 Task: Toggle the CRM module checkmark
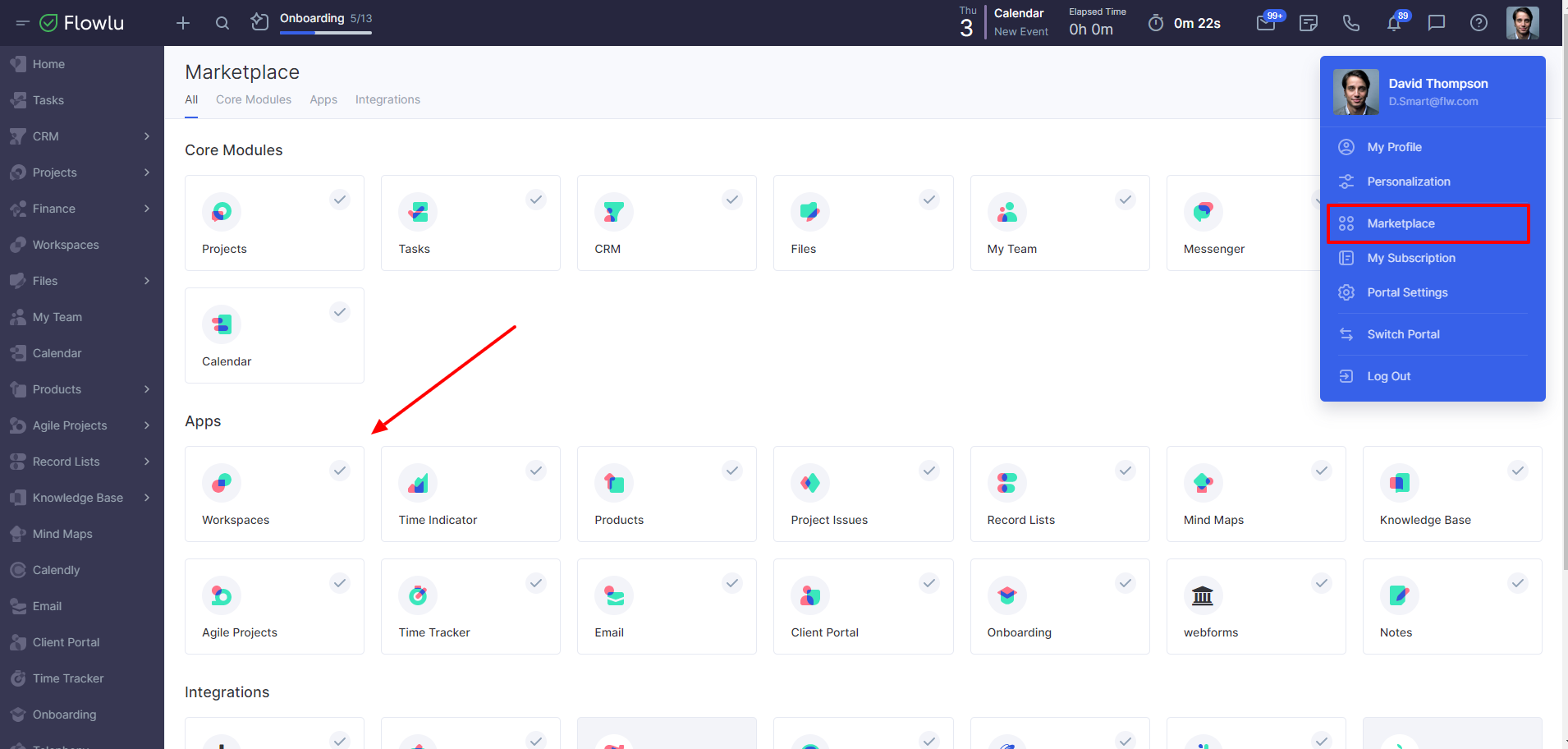[x=732, y=200]
